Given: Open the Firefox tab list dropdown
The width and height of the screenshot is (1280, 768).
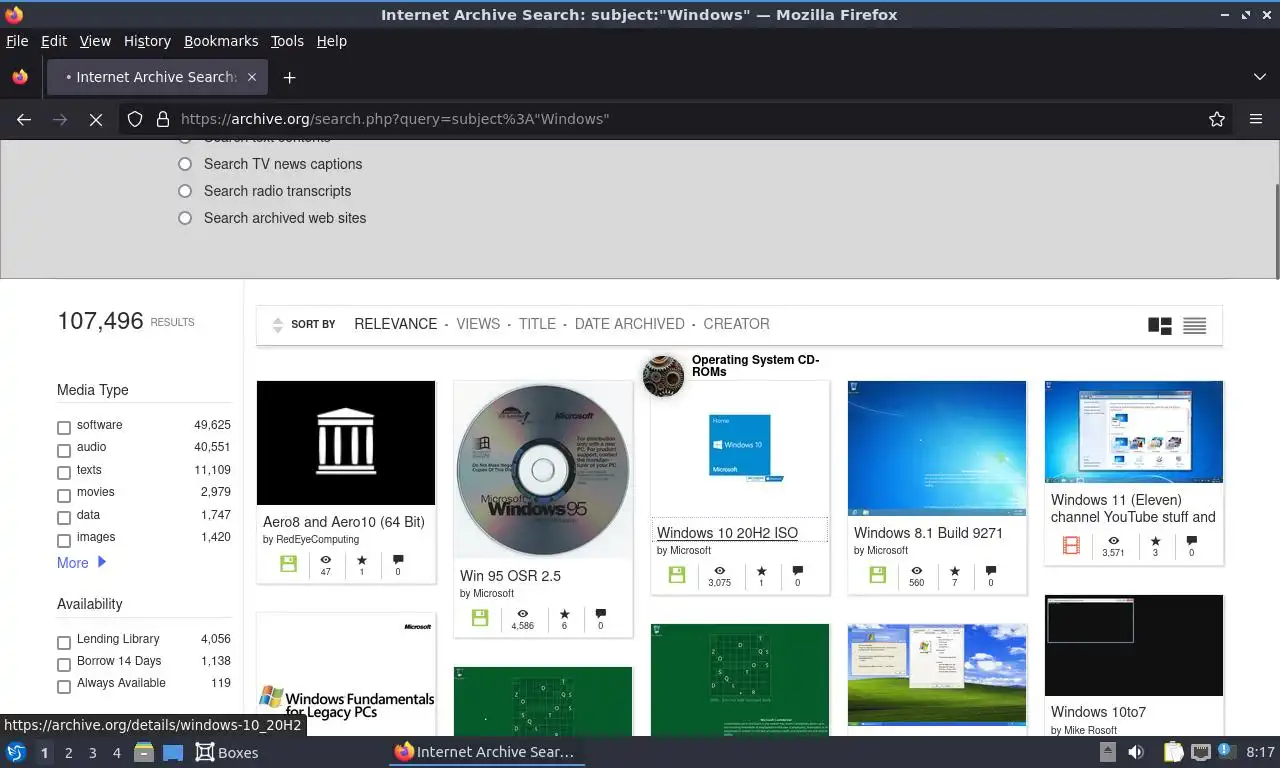Looking at the screenshot, I should (1260, 77).
